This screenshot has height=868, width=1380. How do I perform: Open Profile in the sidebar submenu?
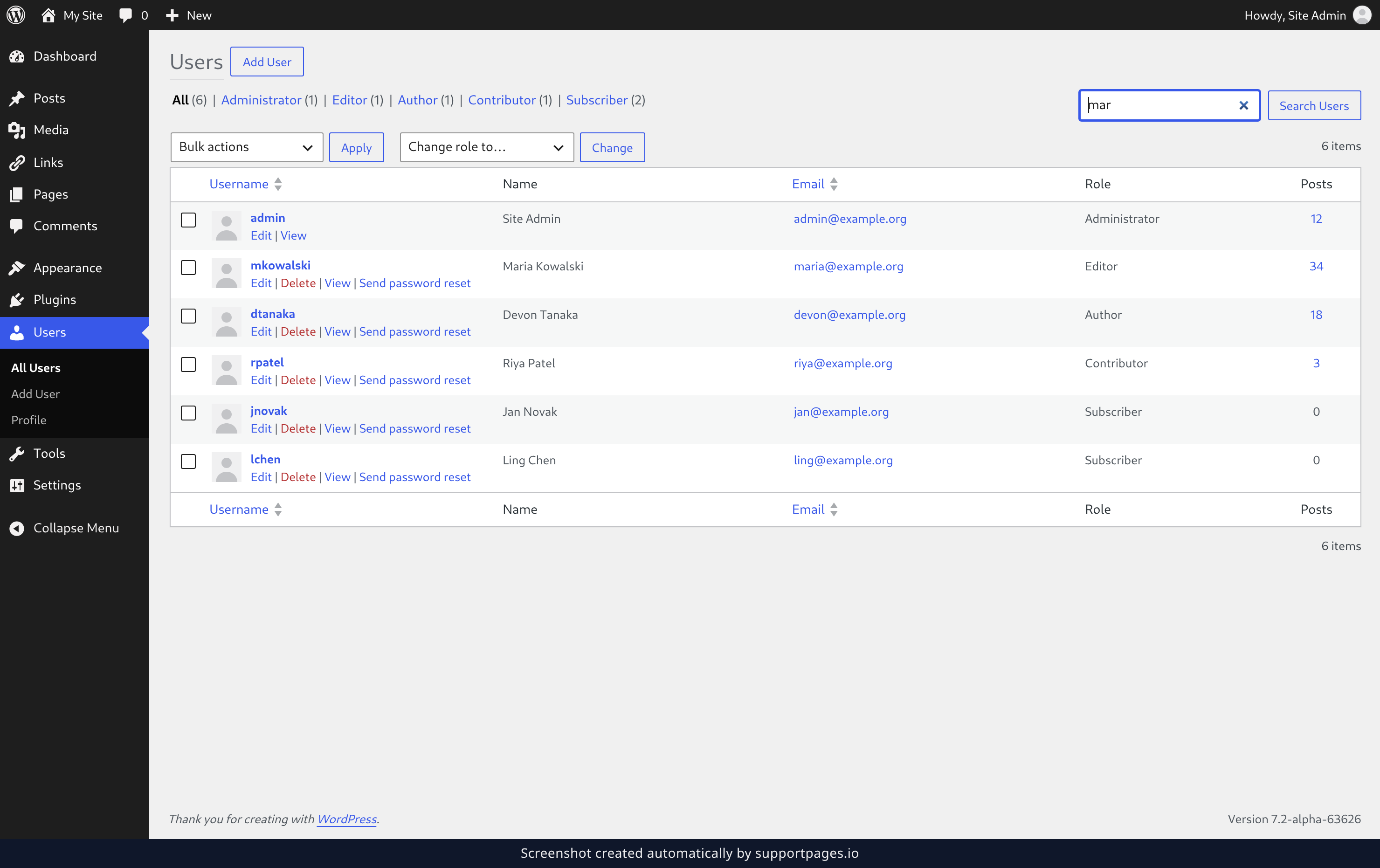(28, 420)
